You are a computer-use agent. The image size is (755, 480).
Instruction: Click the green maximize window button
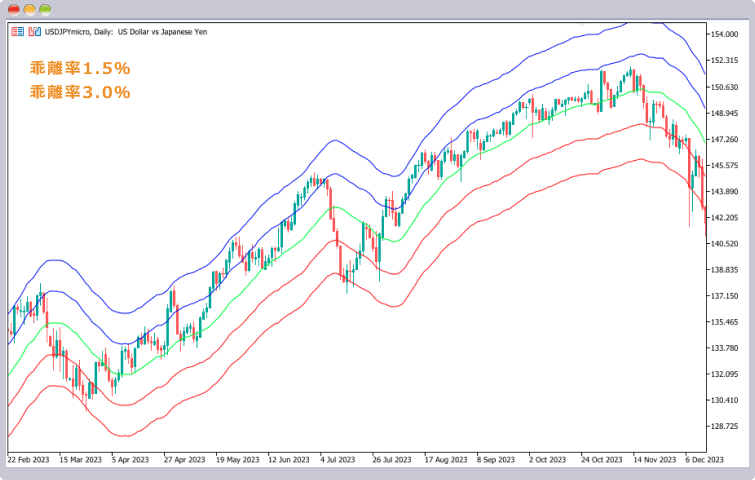[45, 9]
